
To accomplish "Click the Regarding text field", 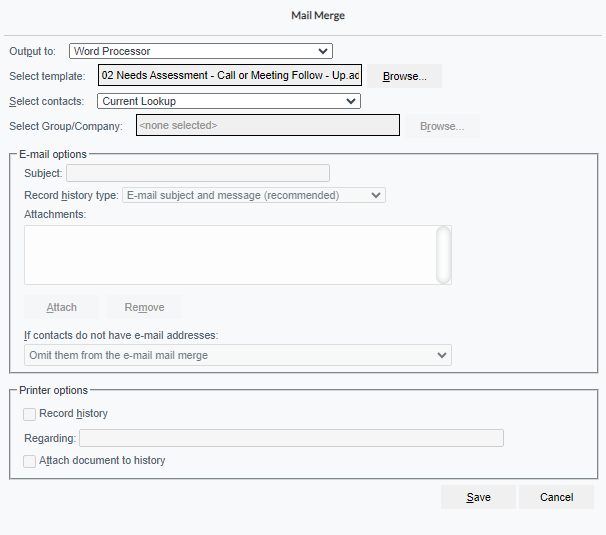I will point(291,438).
